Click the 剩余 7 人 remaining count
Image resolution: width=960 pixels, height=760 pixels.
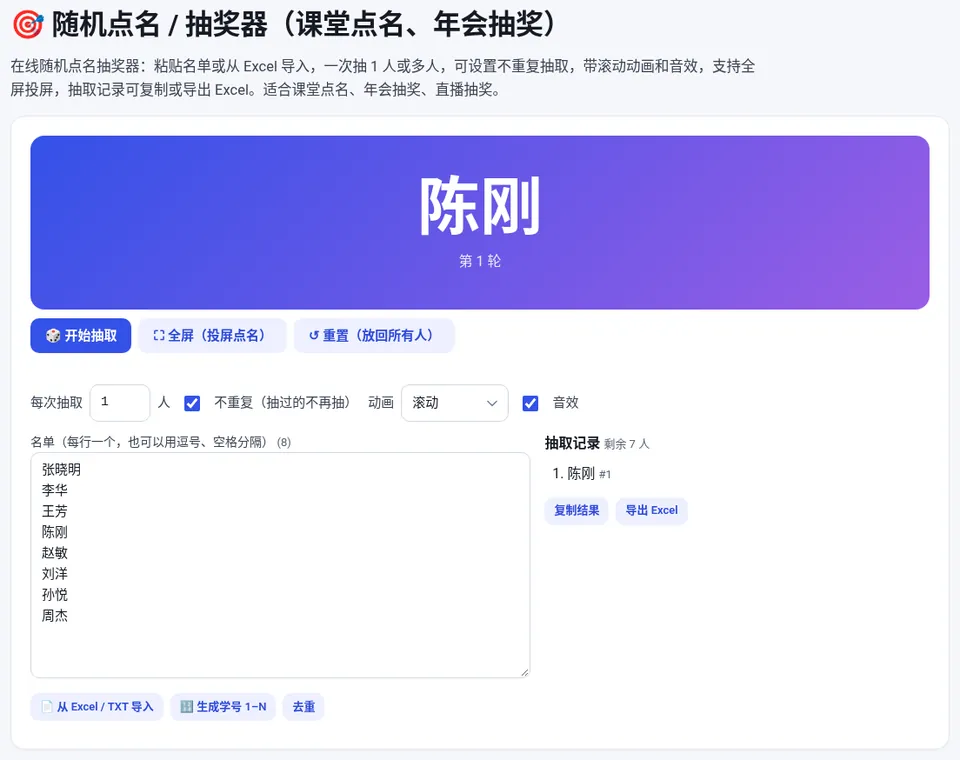click(x=626, y=444)
